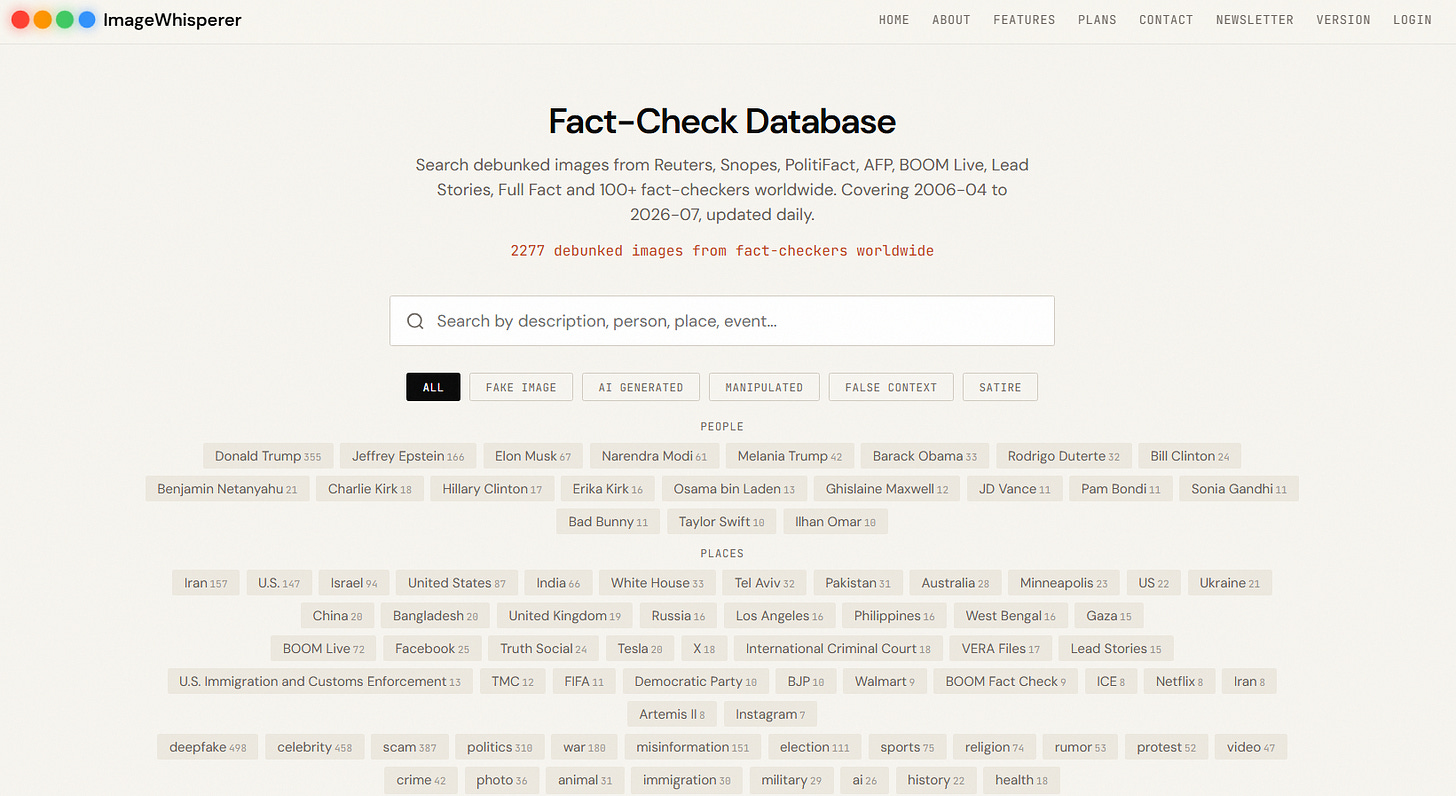The image size is (1456, 796).
Task: Choose the India place tag
Action: click(558, 583)
